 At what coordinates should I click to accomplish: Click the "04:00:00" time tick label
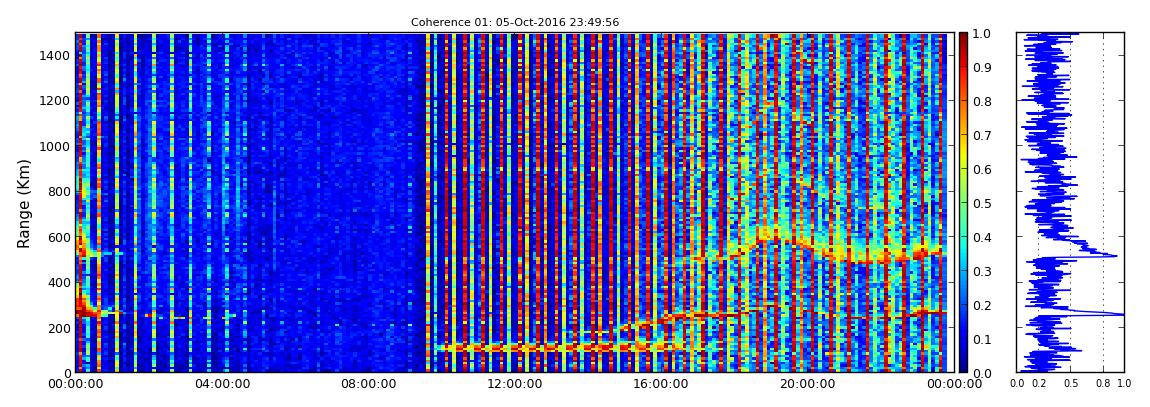(x=220, y=384)
